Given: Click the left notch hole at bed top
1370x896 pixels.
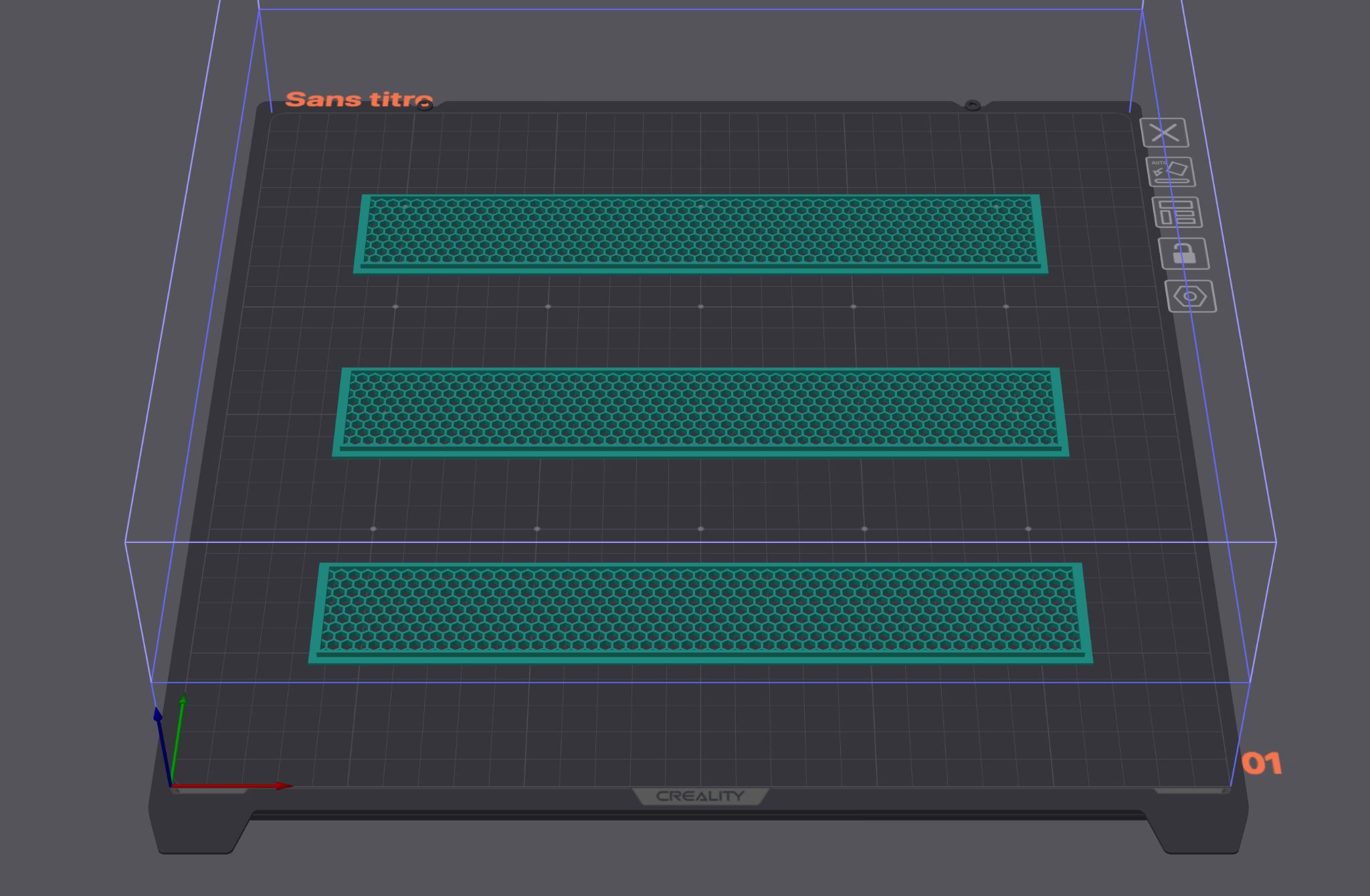Looking at the screenshot, I should click(x=425, y=104).
